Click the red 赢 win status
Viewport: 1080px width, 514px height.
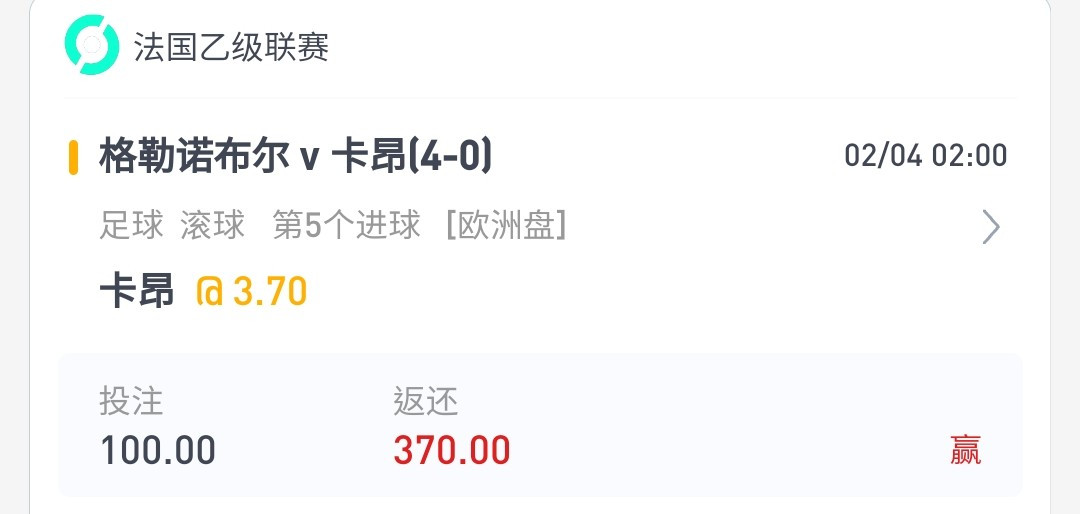tap(965, 451)
